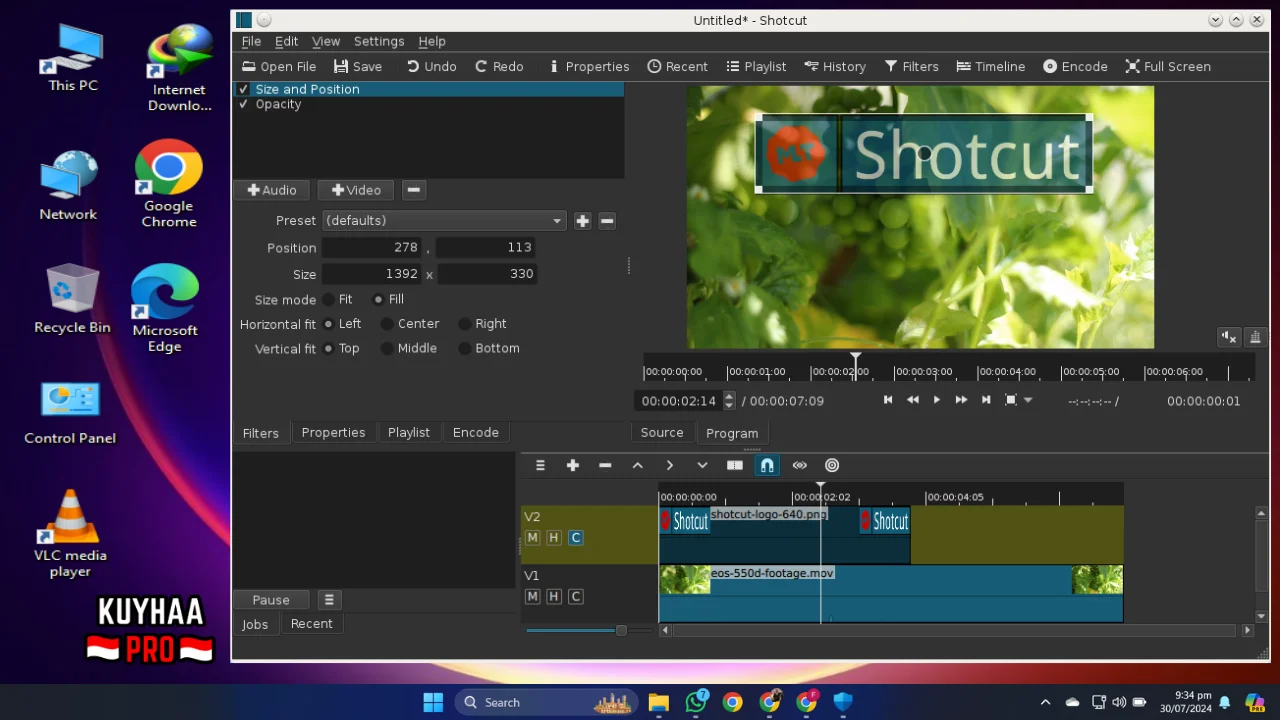Click the timecode spinner arrows

coord(729,401)
